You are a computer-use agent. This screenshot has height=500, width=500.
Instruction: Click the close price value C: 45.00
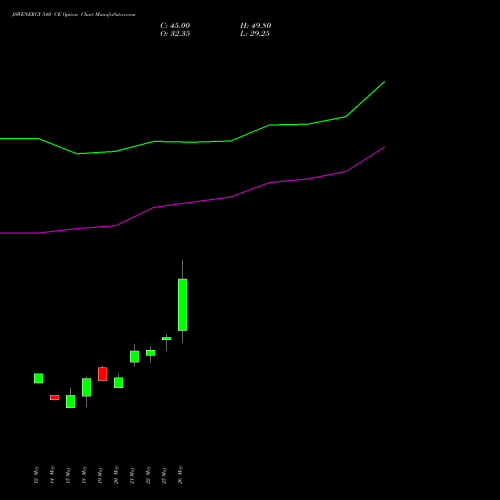175,26
